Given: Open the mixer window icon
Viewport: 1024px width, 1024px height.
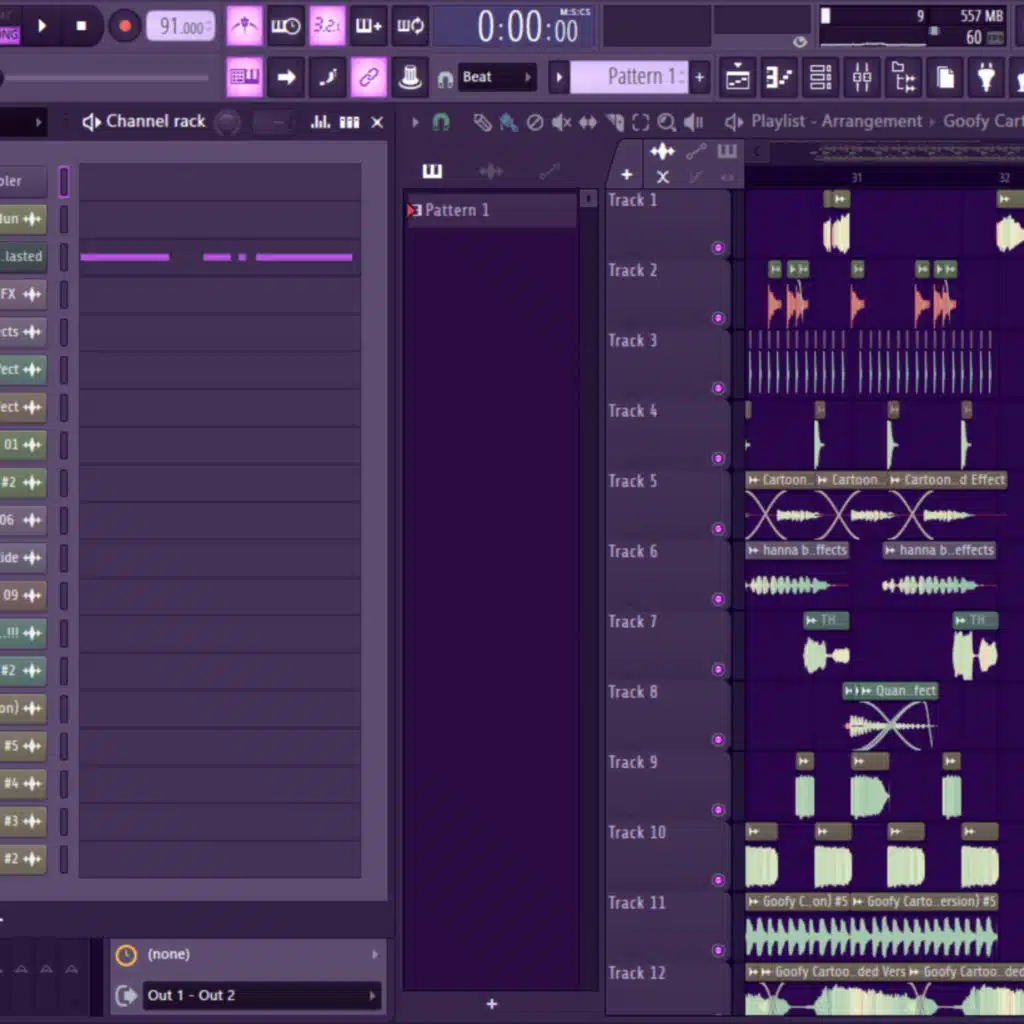Looking at the screenshot, I should click(x=862, y=77).
